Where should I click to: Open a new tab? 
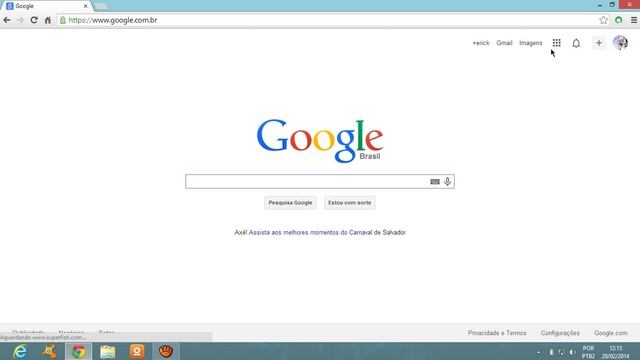(101, 6)
